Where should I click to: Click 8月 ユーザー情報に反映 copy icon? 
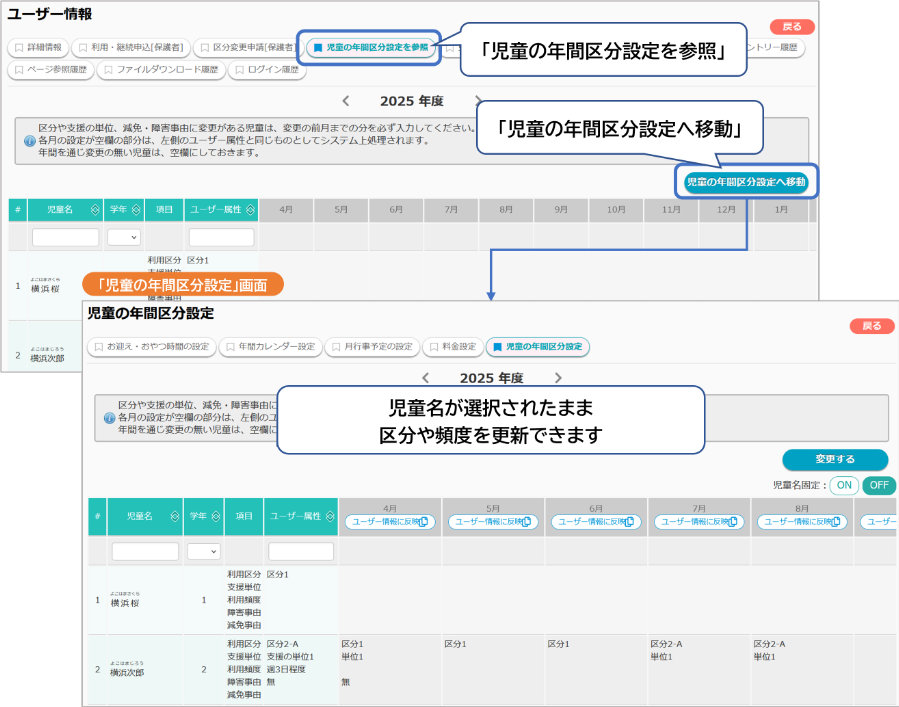click(836, 522)
